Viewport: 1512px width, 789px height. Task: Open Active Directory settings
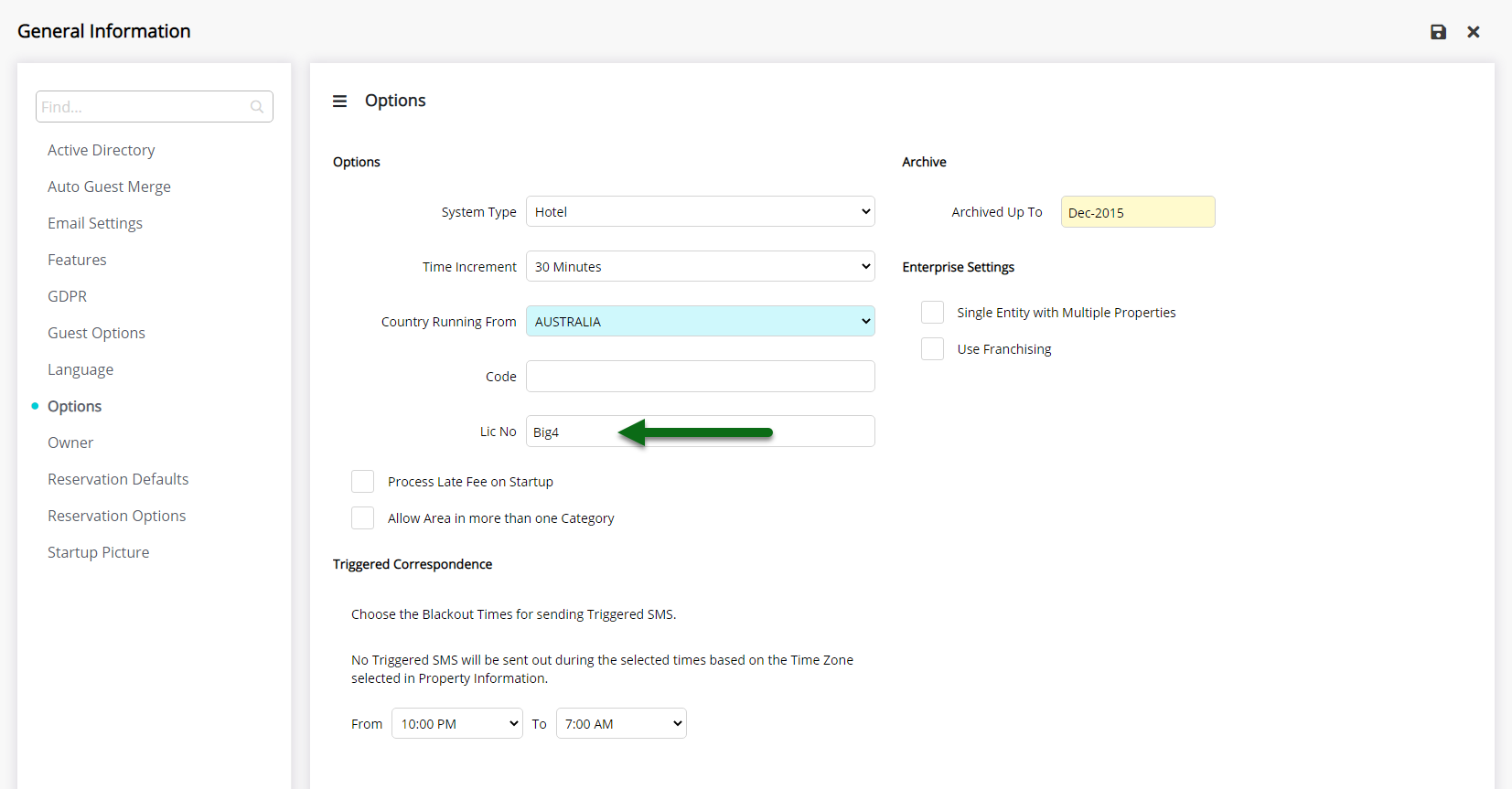[x=102, y=150]
